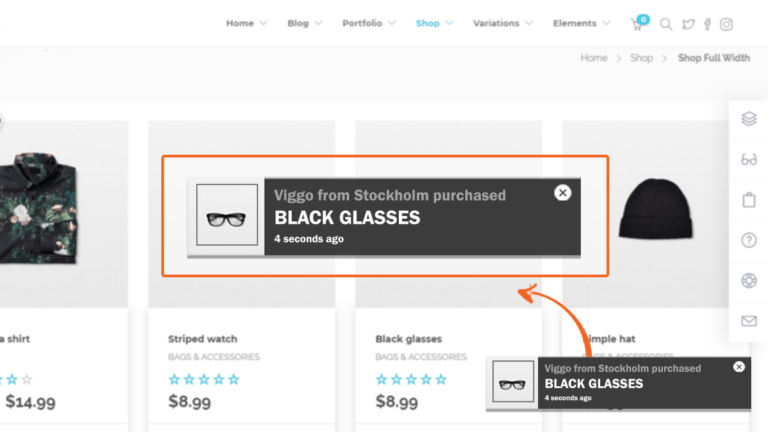The image size is (768, 432).
Task: Open the Instagram icon in header
Action: (726, 24)
